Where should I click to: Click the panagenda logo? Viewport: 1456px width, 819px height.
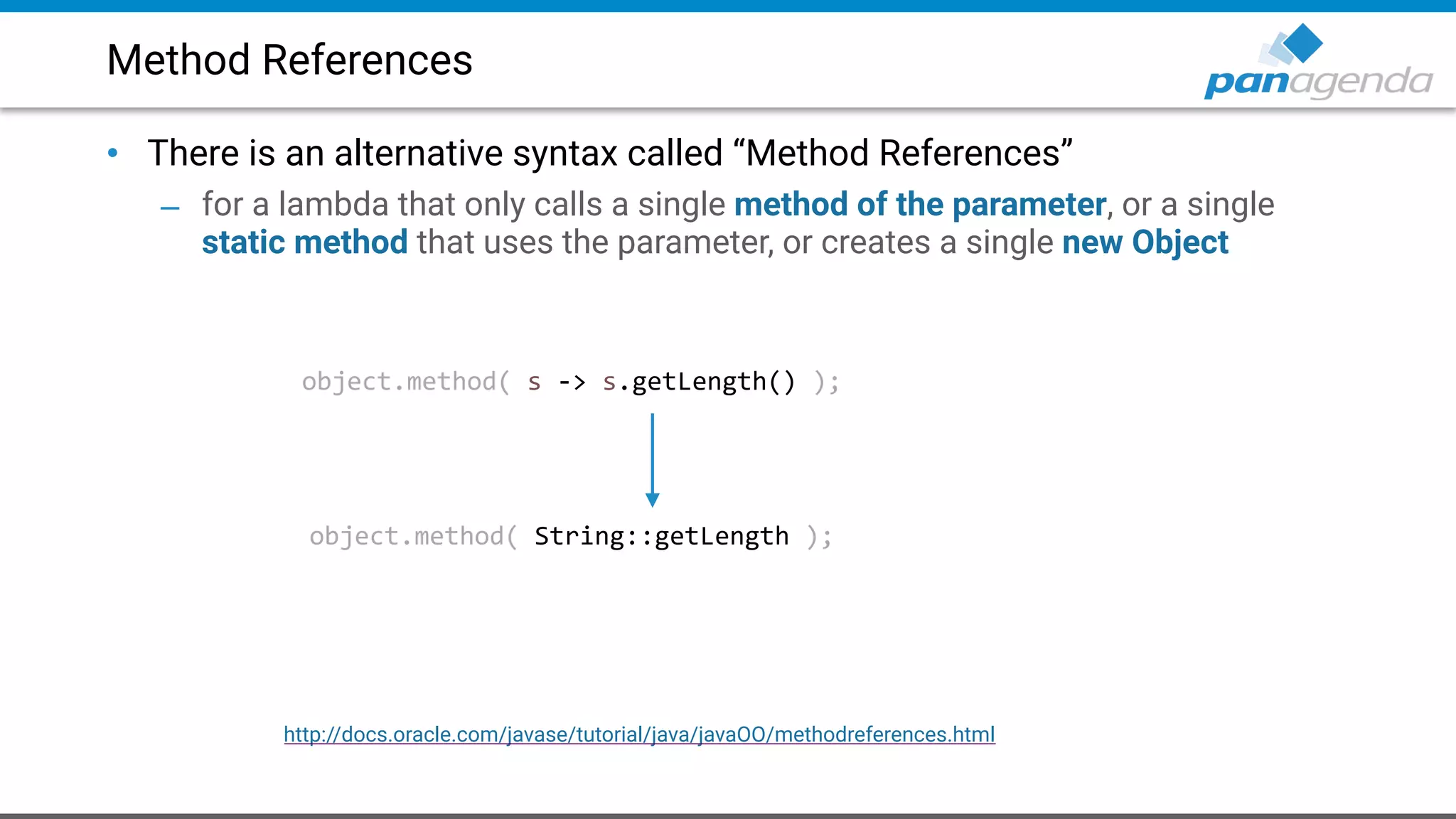point(1317,64)
